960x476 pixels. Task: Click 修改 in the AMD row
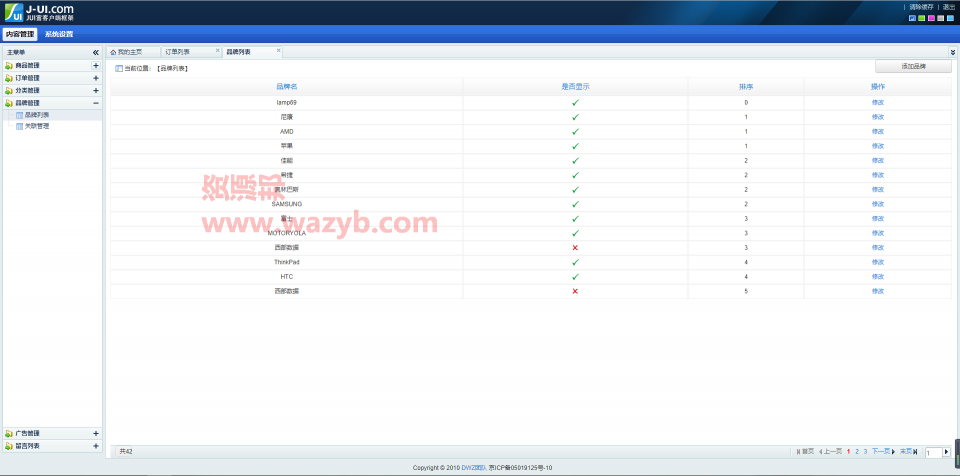[x=877, y=132]
